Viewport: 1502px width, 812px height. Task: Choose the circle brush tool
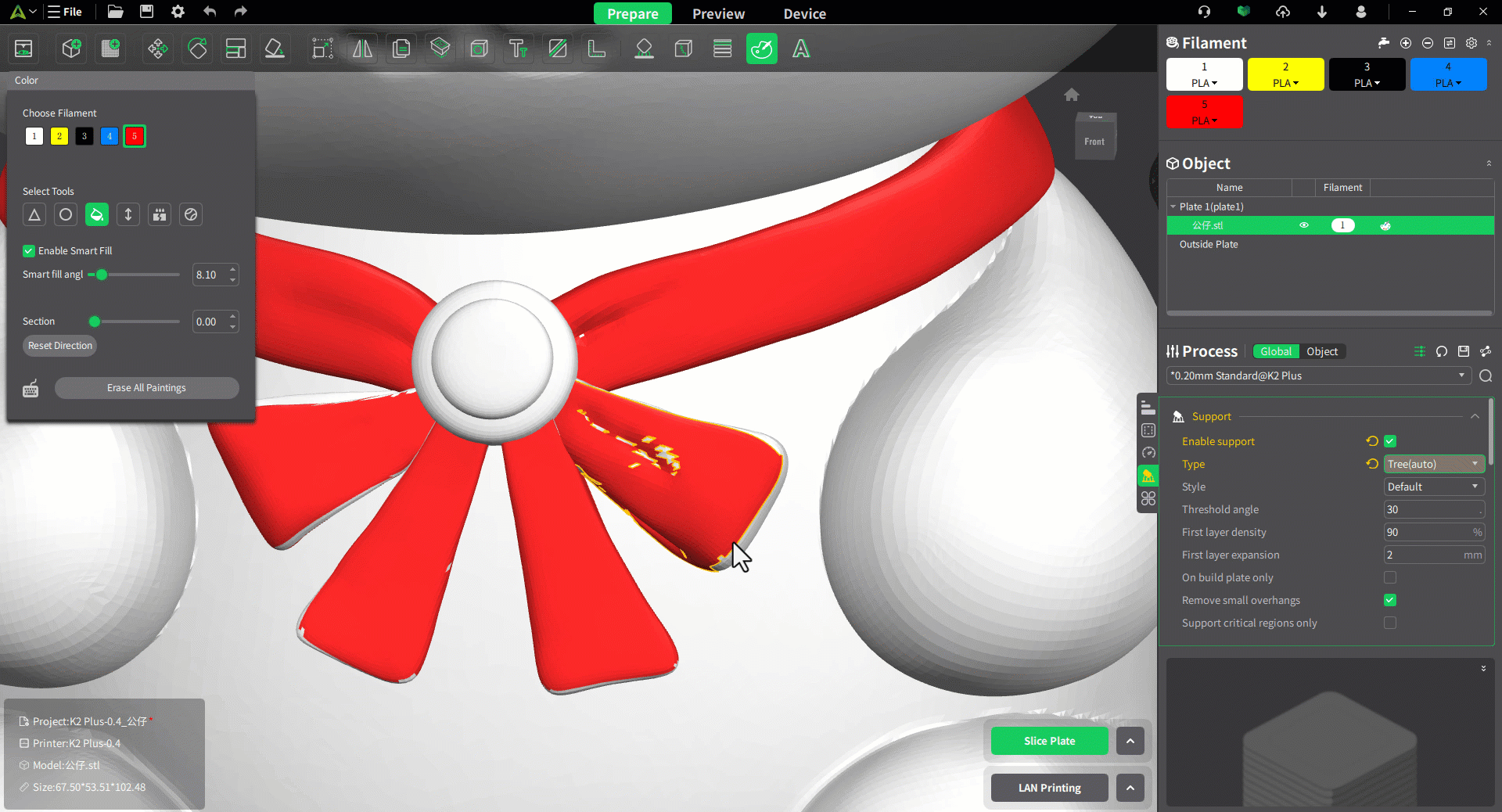(x=66, y=214)
